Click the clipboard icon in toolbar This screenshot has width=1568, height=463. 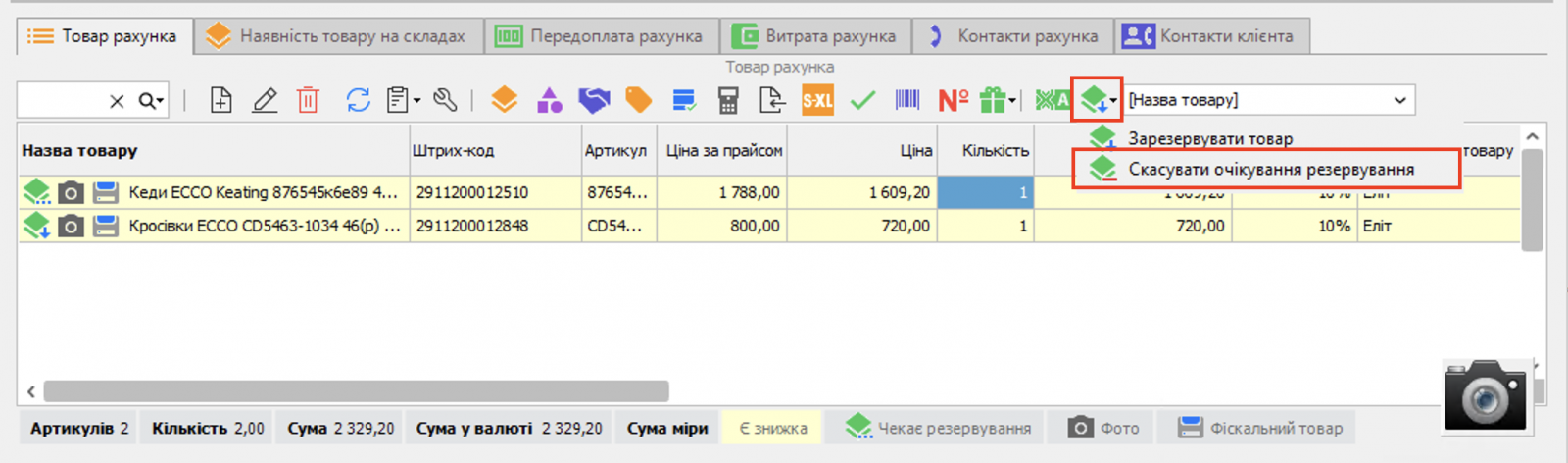coord(397,100)
